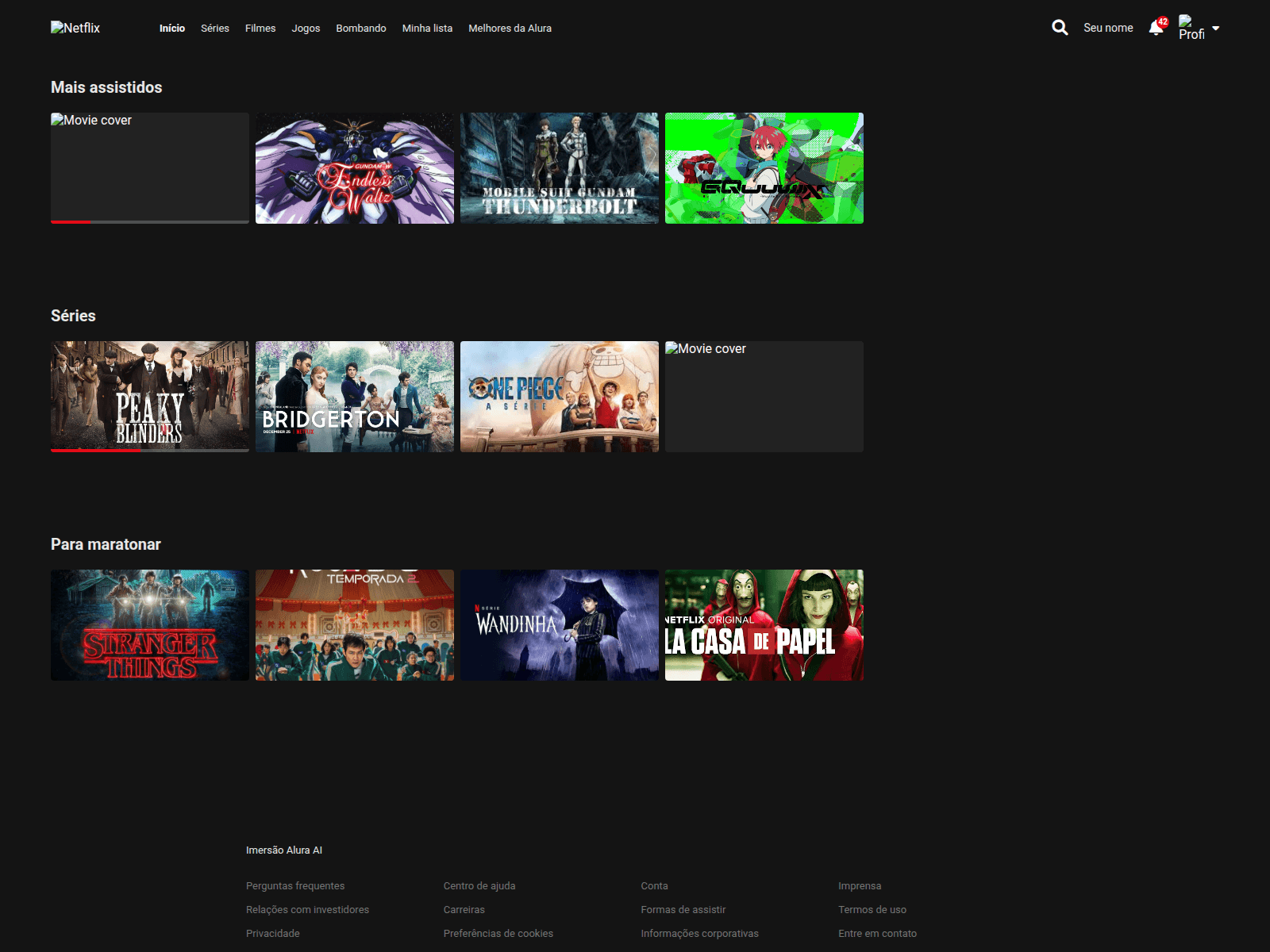The image size is (1270, 952).
Task: Open Perguntas frequentes footer link
Action: point(295,886)
